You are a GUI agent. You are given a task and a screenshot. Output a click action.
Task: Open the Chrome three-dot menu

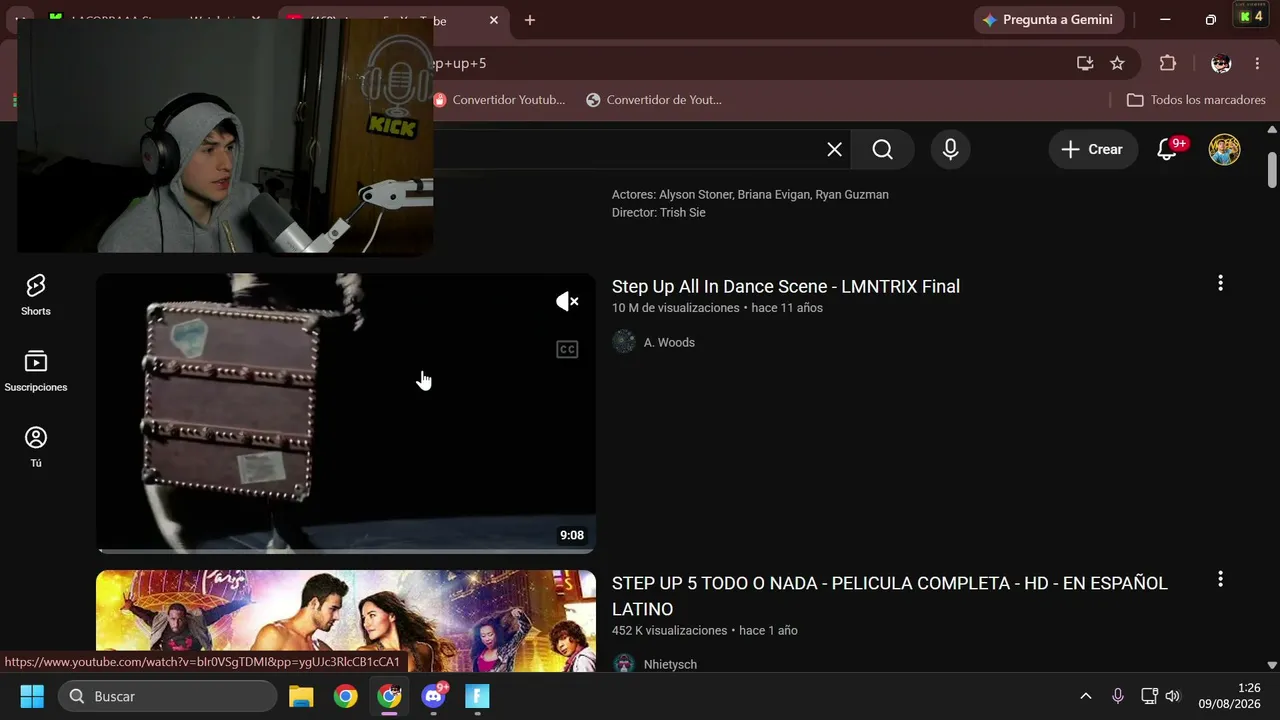(x=1257, y=63)
